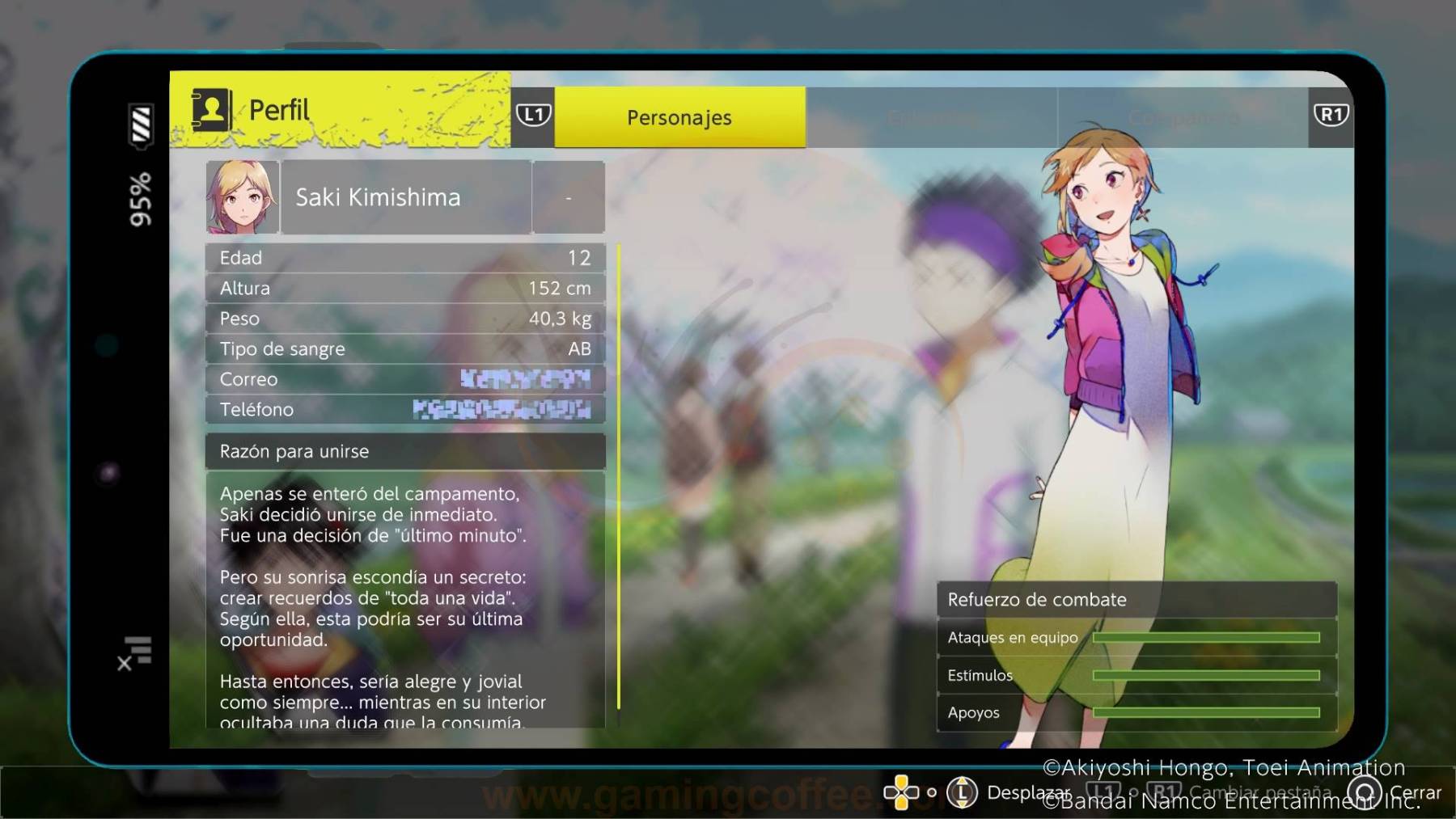The image size is (1456, 819).
Task: Select the Altura row showing 152 cm
Action: point(405,289)
